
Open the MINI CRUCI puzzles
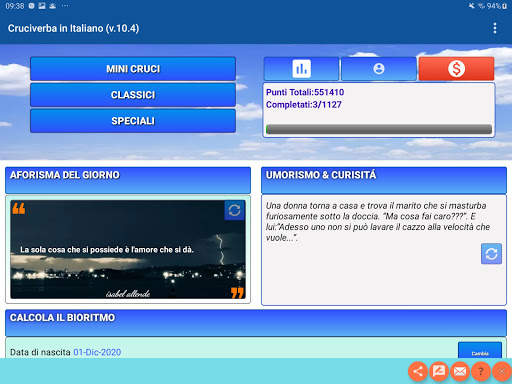[x=133, y=69]
